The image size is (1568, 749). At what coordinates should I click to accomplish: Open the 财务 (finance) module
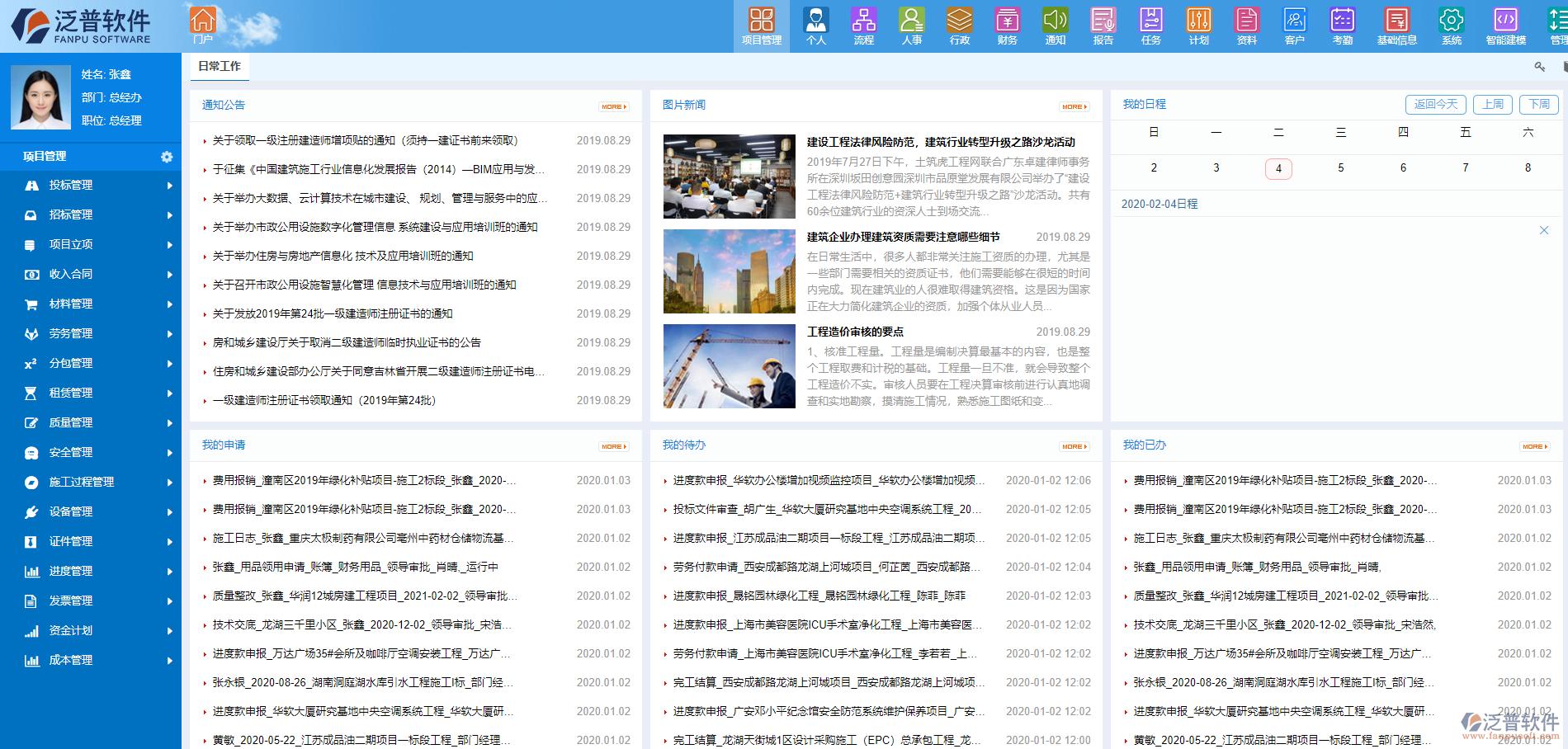pos(1007,26)
